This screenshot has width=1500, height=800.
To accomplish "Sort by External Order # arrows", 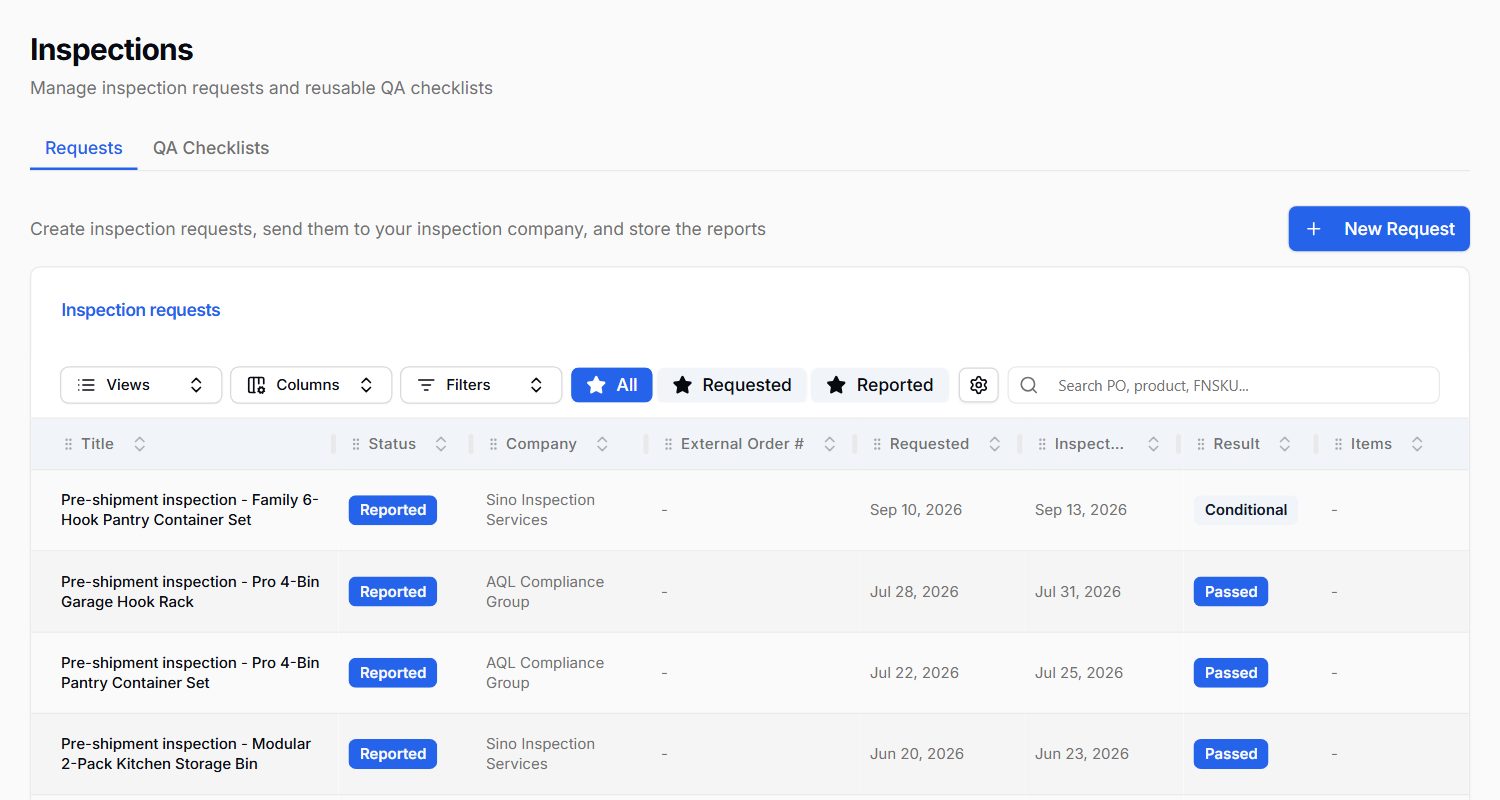I will click(x=830, y=444).
